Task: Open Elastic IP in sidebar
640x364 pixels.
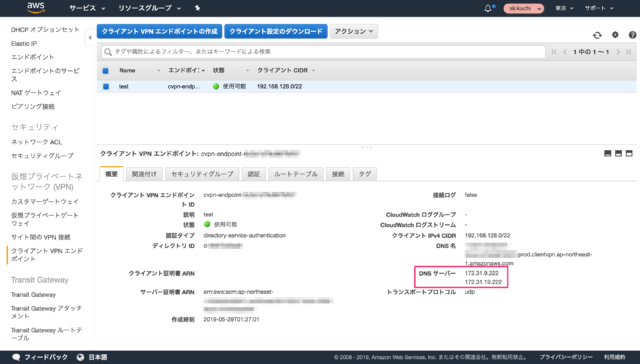Action: click(24, 44)
